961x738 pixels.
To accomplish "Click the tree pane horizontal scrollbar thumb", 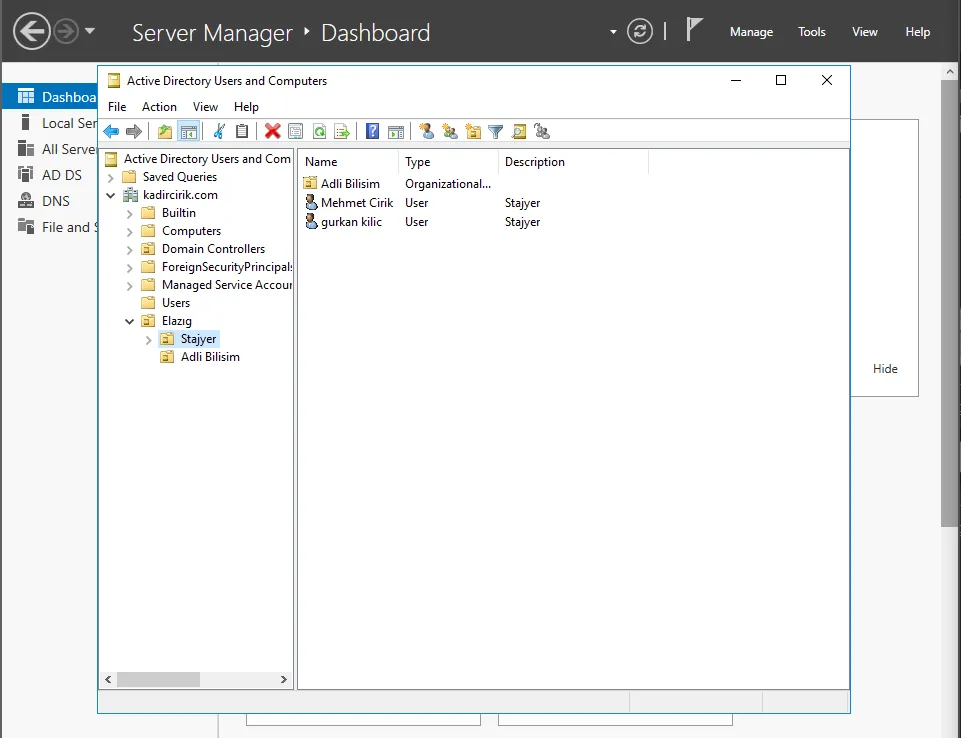I will point(158,679).
